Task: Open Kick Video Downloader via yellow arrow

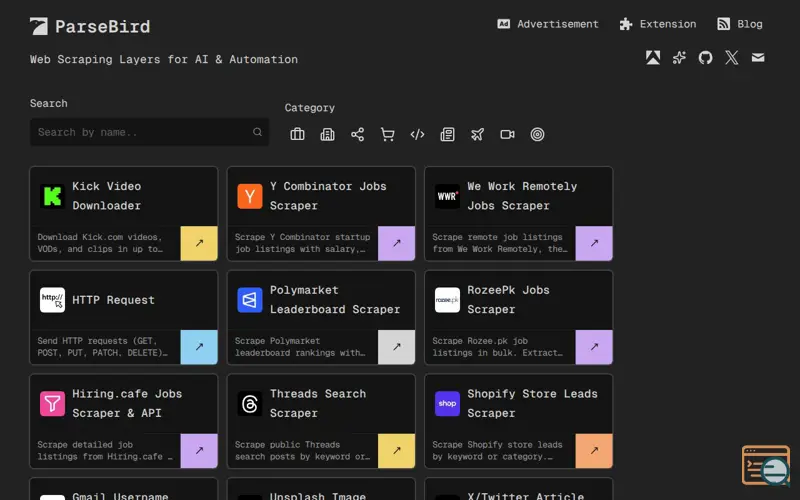Action: (199, 243)
